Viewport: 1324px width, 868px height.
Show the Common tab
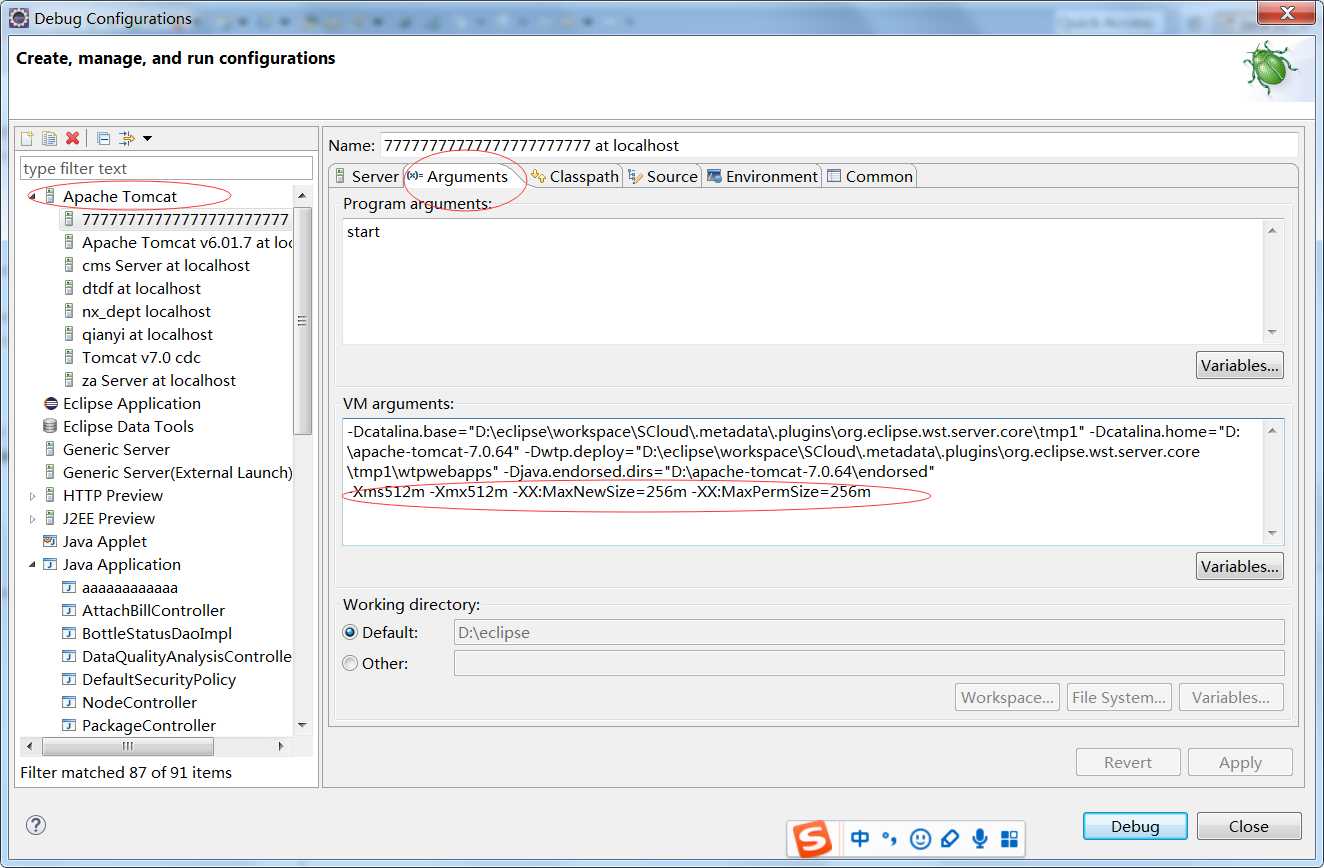coord(870,176)
